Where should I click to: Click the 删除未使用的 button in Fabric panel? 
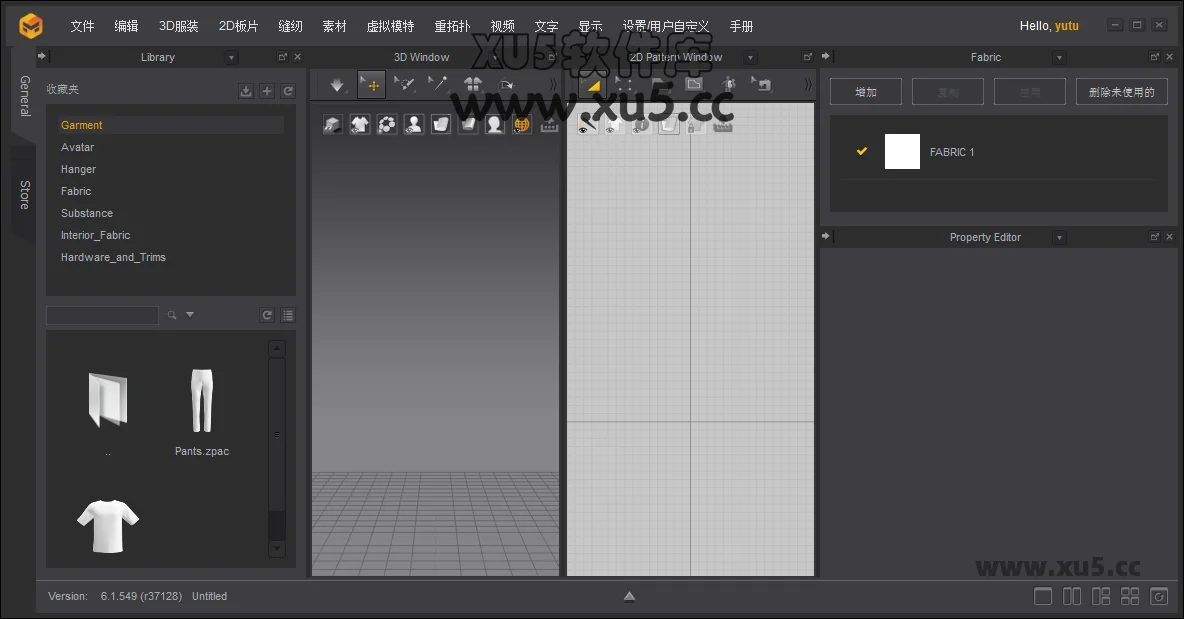tap(1121, 90)
